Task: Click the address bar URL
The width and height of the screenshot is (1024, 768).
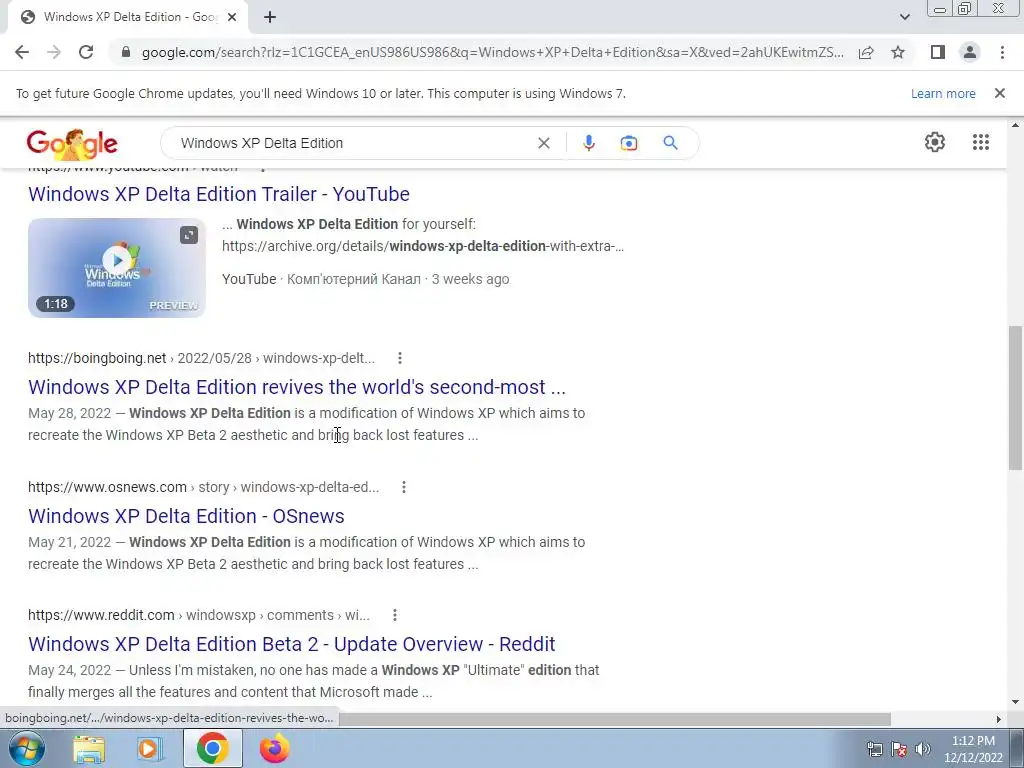Action: pyautogui.click(x=492, y=52)
